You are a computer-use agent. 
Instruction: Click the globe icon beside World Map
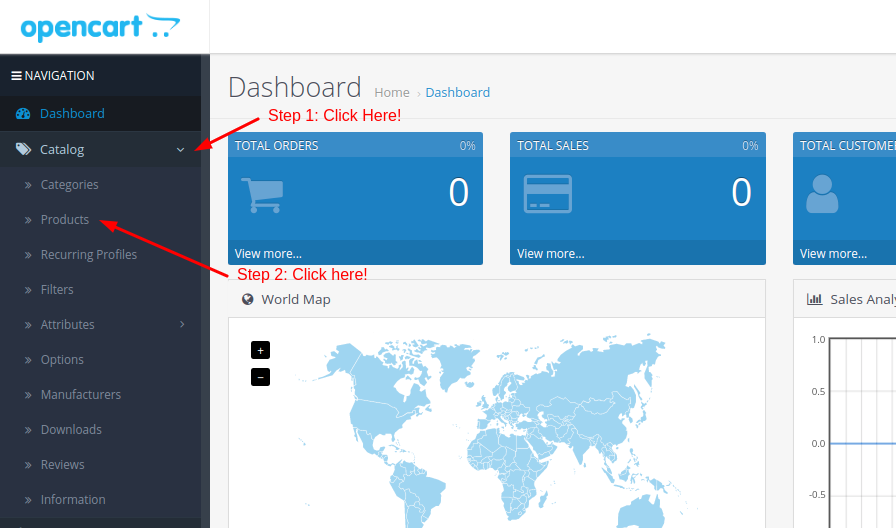click(247, 299)
